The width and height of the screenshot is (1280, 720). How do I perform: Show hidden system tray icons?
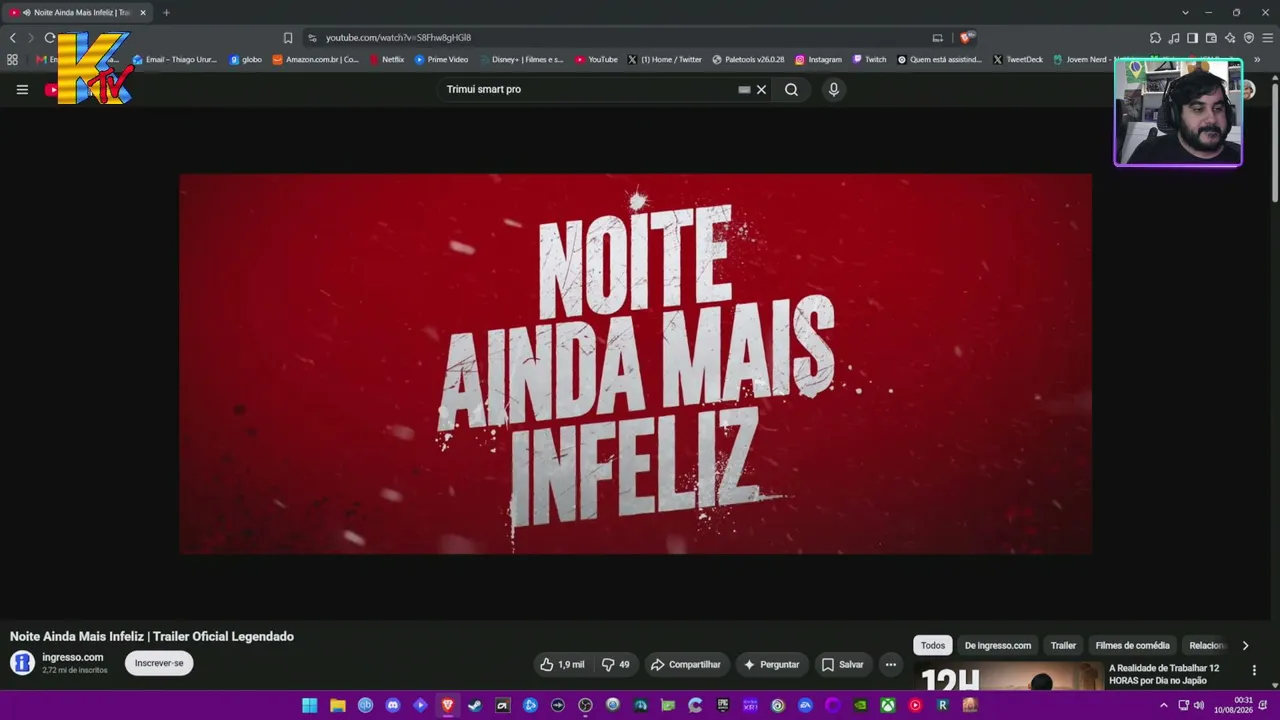1164,706
